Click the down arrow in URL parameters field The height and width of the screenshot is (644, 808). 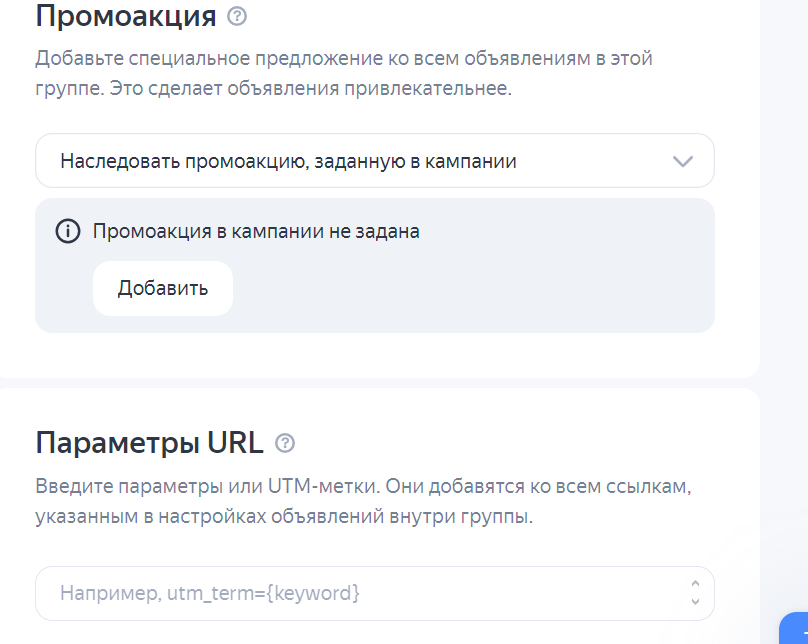click(x=696, y=602)
